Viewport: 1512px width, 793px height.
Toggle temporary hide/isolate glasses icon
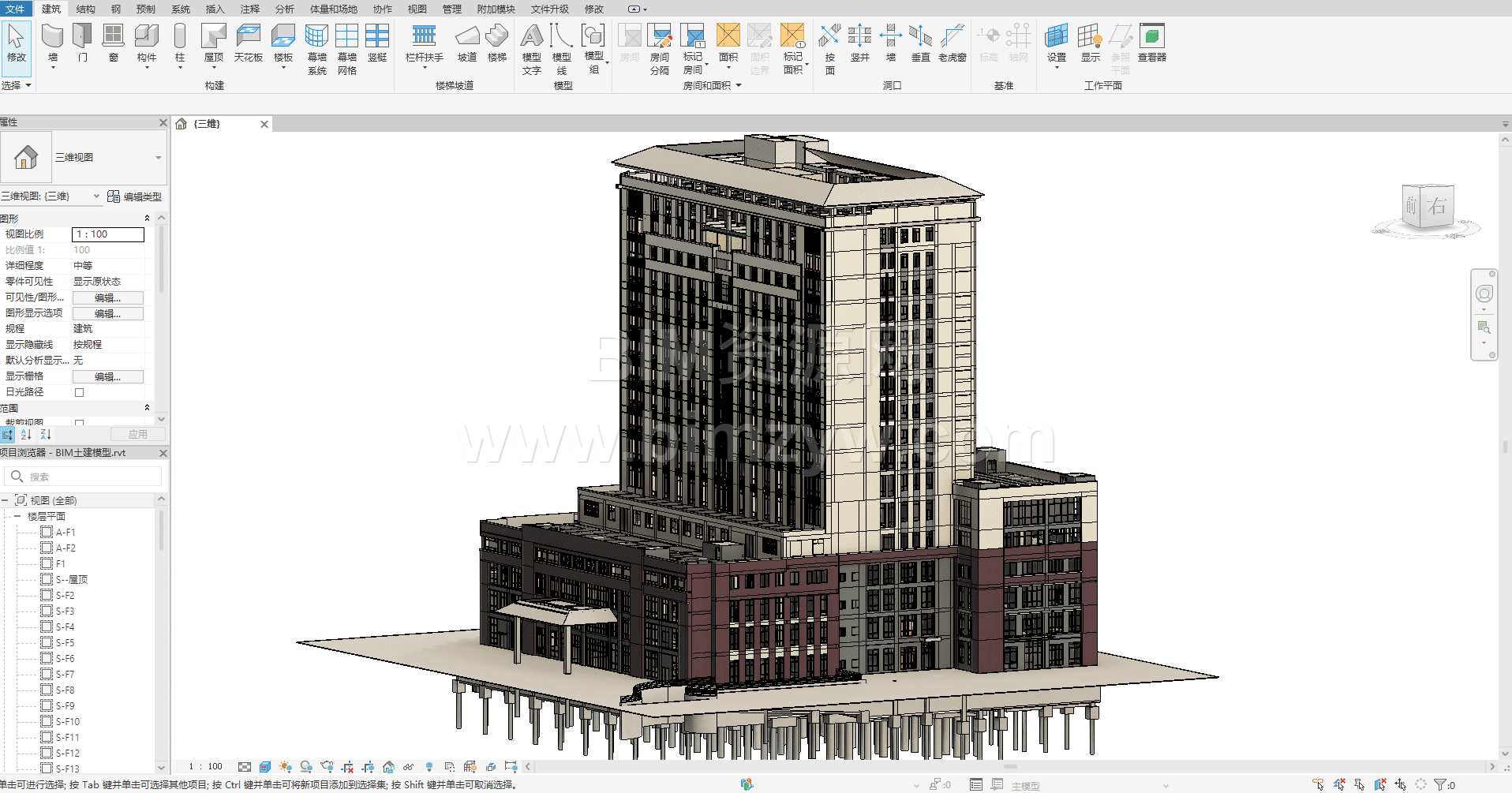coord(408,767)
